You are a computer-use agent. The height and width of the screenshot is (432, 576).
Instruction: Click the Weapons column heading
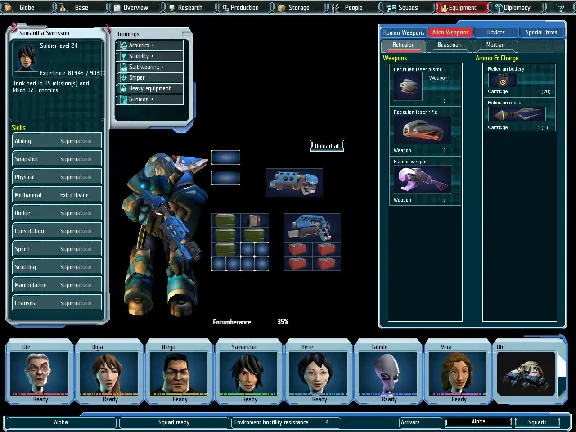coord(395,58)
